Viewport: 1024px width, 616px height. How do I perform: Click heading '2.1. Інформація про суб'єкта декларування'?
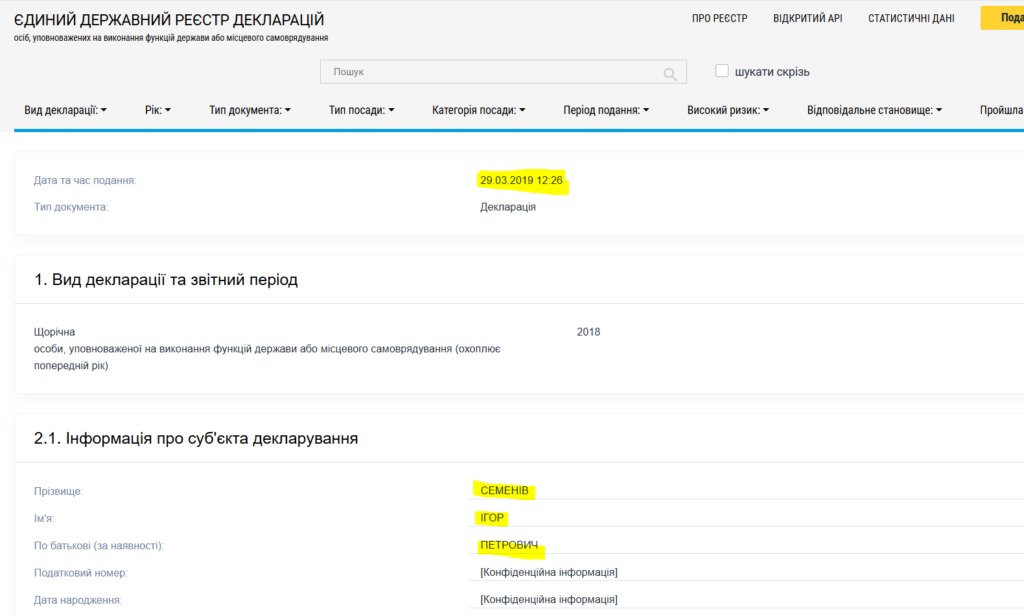[196, 438]
